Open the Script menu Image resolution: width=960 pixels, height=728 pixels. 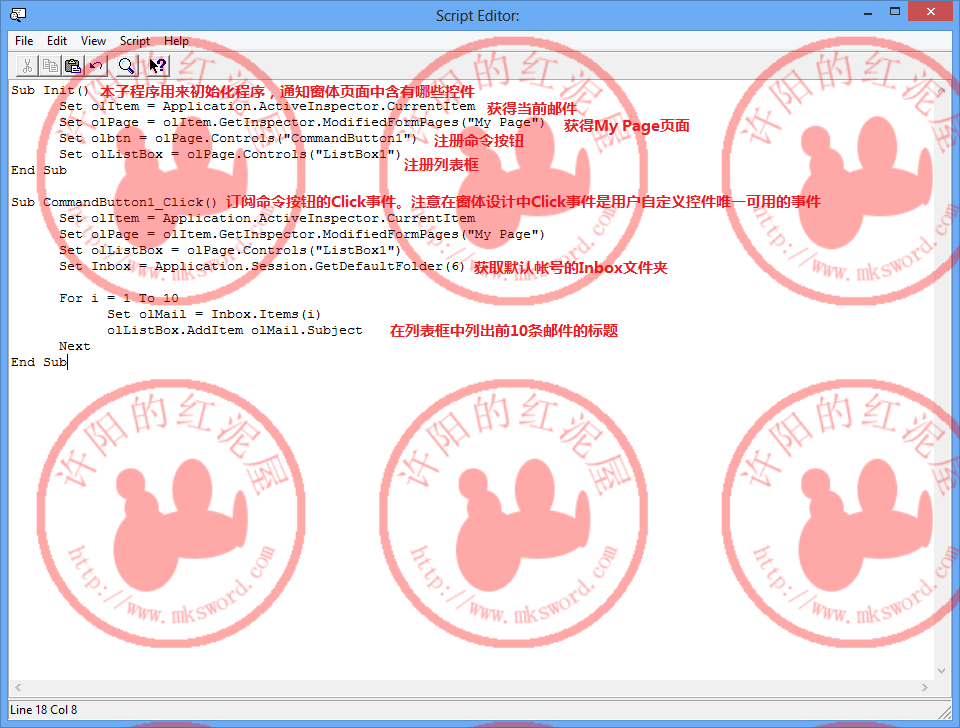(x=135, y=41)
